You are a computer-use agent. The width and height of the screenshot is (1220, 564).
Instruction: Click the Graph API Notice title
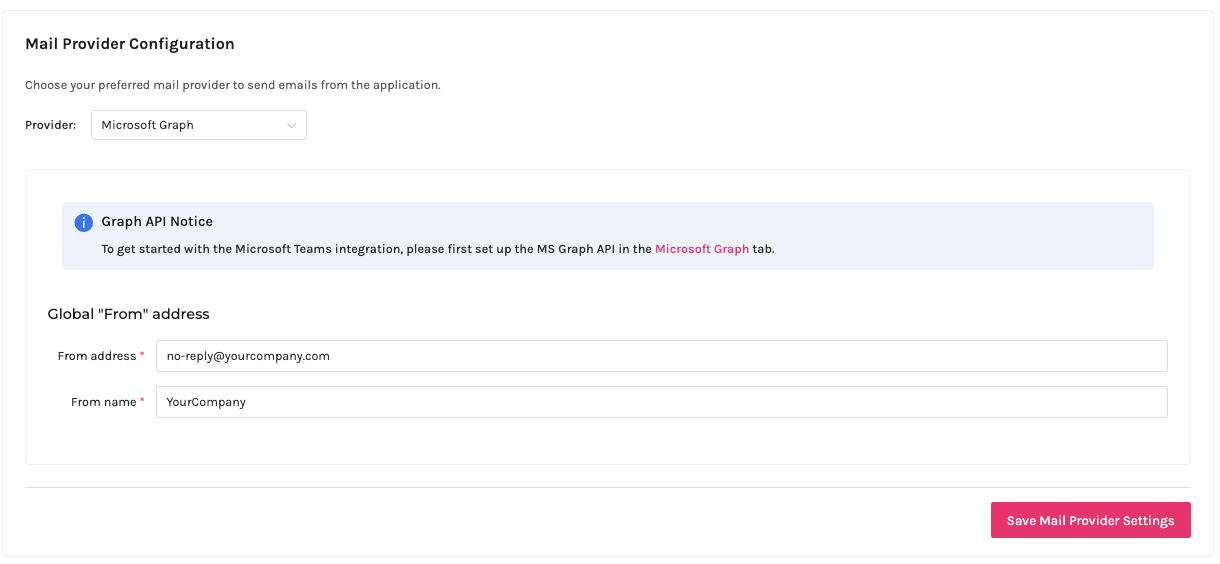[x=157, y=221]
